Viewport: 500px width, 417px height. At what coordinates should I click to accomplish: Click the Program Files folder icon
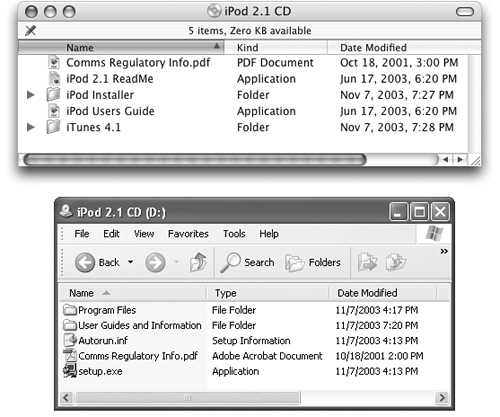coord(70,310)
